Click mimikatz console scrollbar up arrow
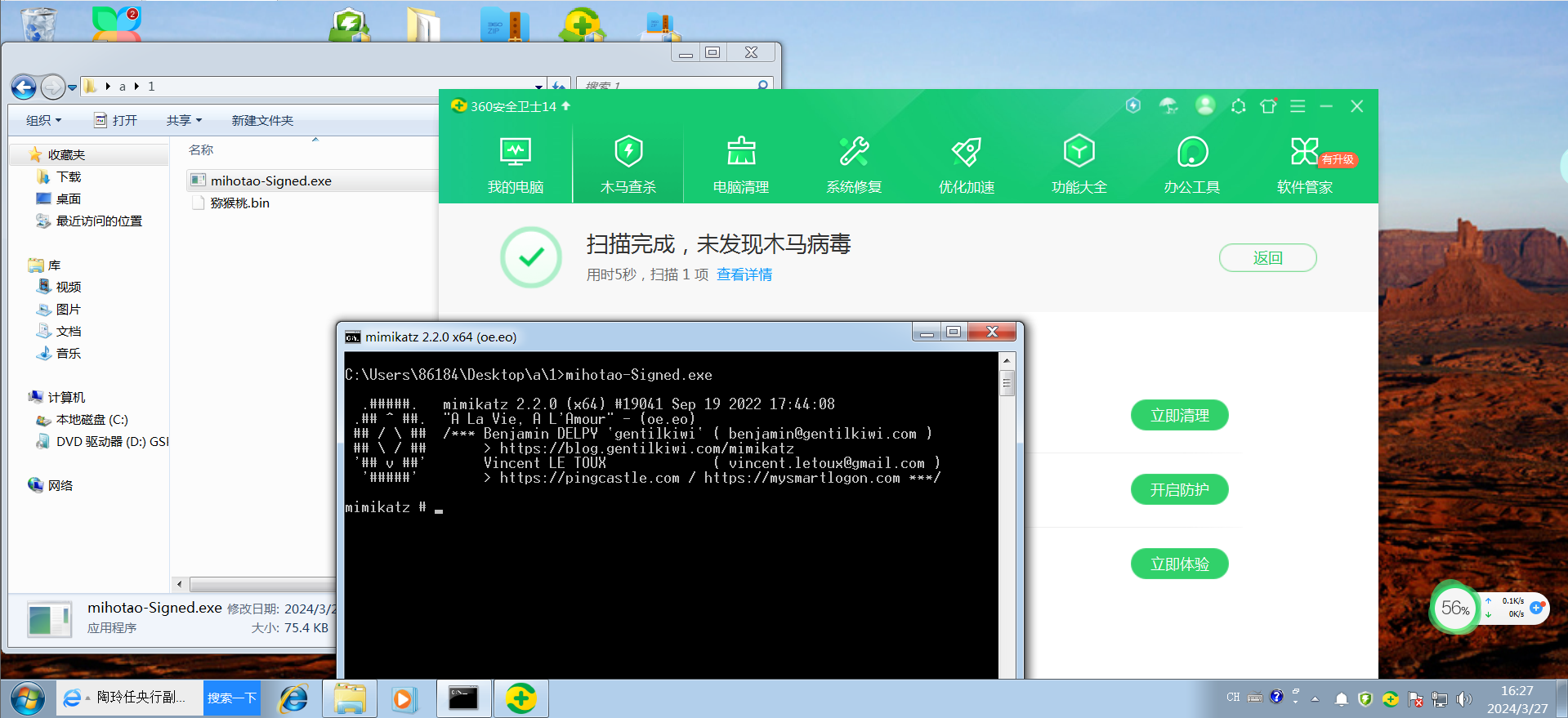The image size is (1568, 718). pos(1007,360)
